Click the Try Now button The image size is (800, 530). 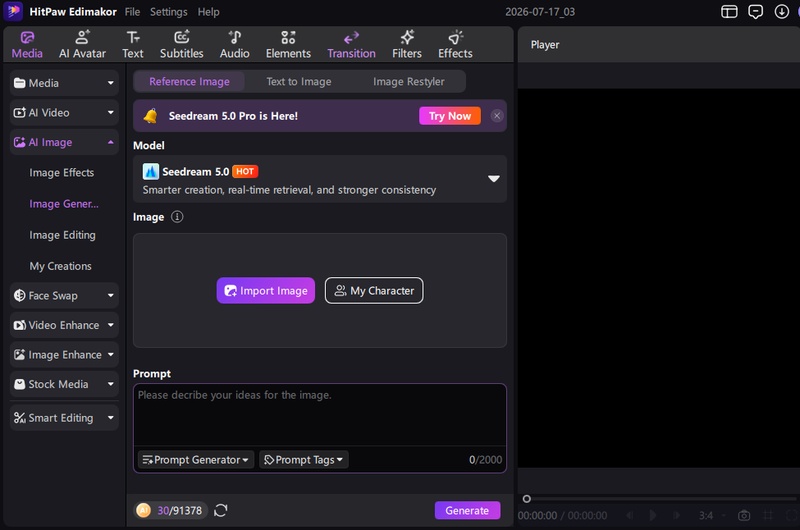[x=449, y=116]
